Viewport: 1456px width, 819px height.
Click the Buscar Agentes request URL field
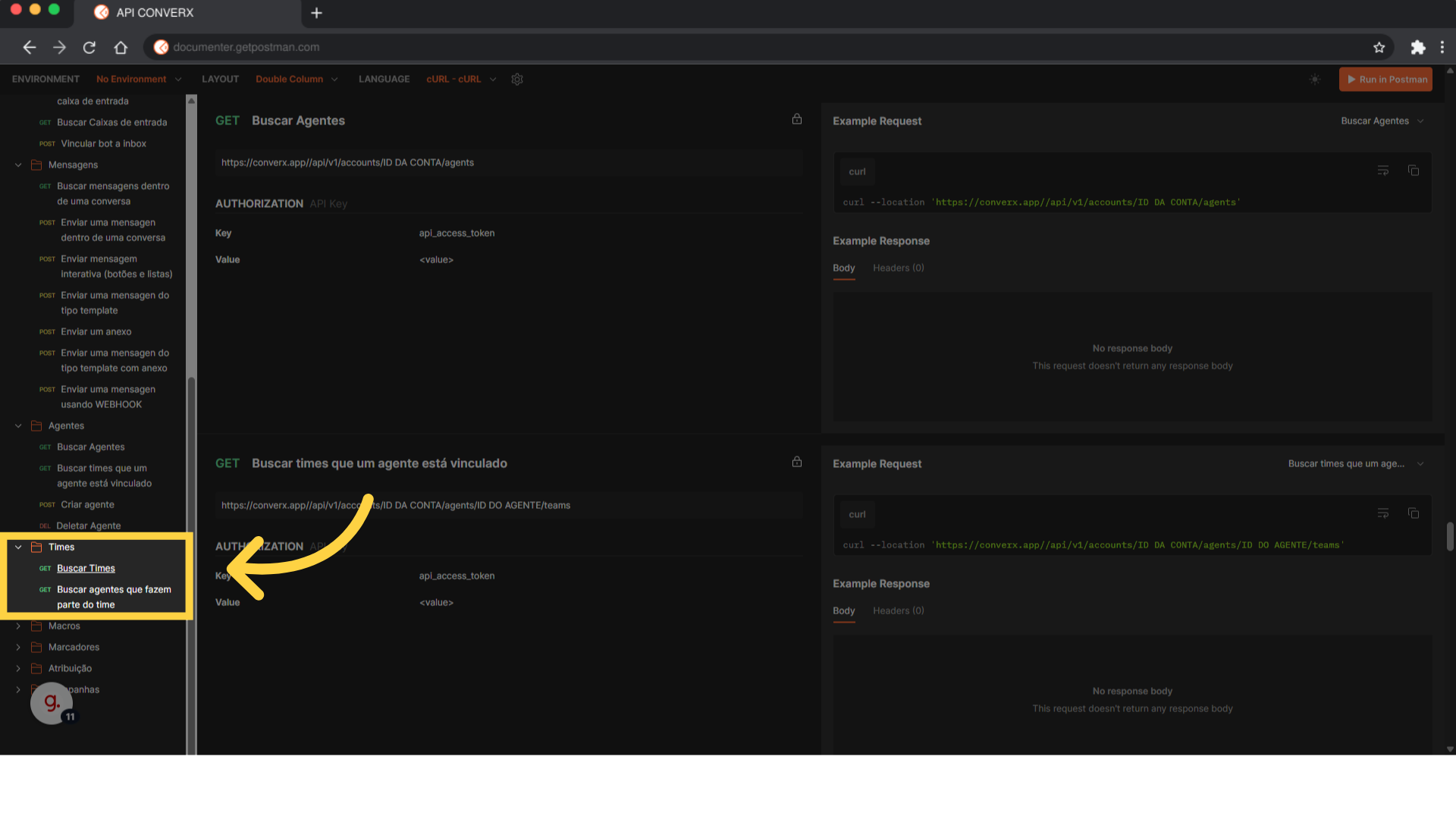click(509, 162)
